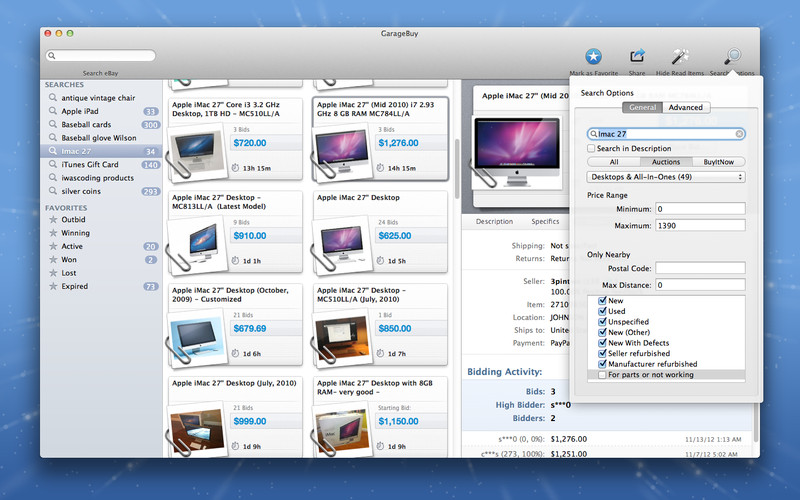This screenshot has width=800, height=500.
Task: Click magnifier icon beside iTunes Gift Card
Action: 53,164
